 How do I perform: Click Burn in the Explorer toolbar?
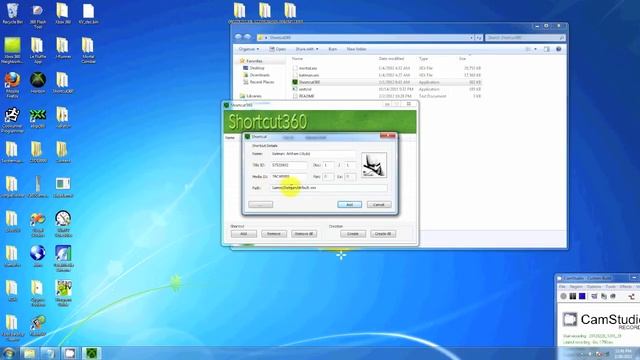pos(333,49)
